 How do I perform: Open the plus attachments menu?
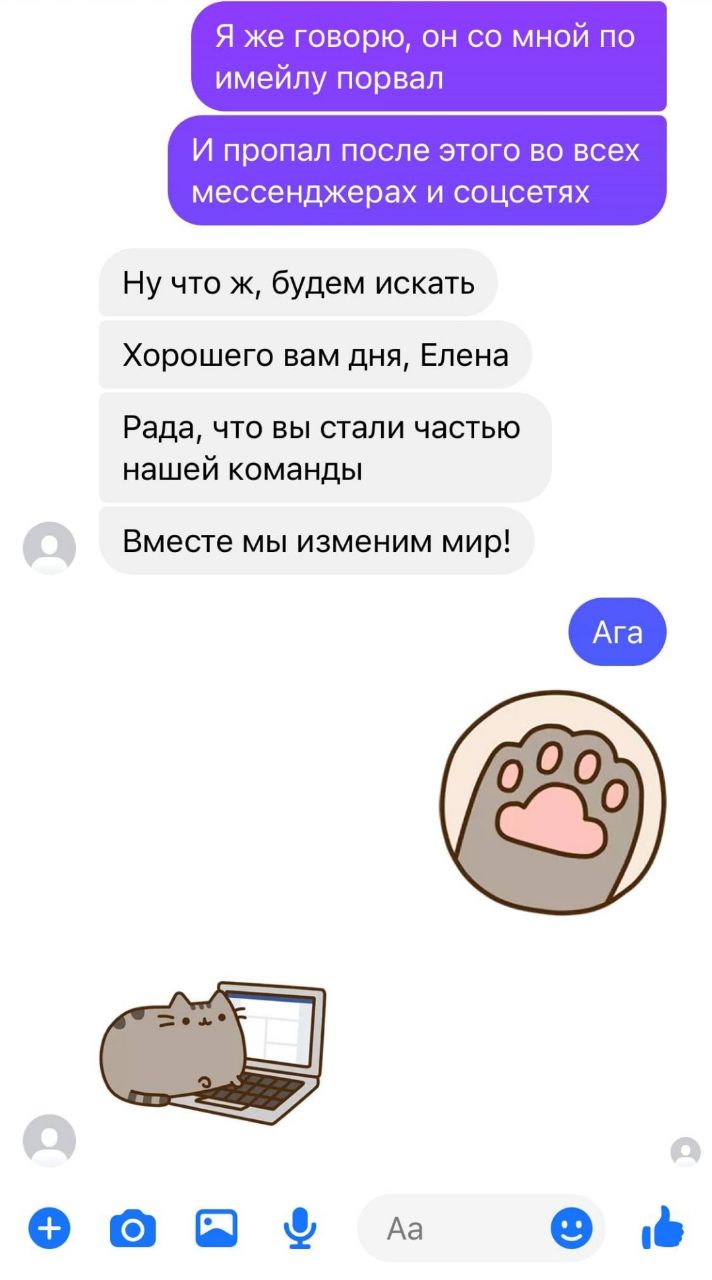(49, 1227)
